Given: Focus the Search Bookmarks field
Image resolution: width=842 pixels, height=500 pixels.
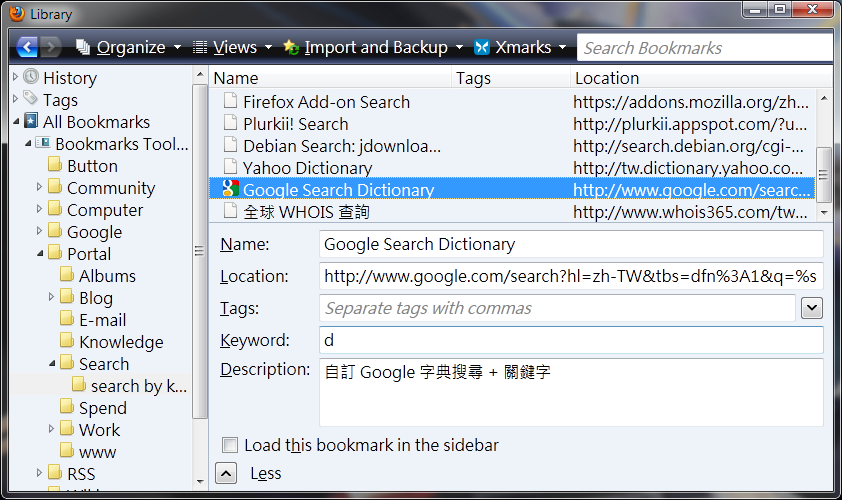Looking at the screenshot, I should pyautogui.click(x=705, y=48).
